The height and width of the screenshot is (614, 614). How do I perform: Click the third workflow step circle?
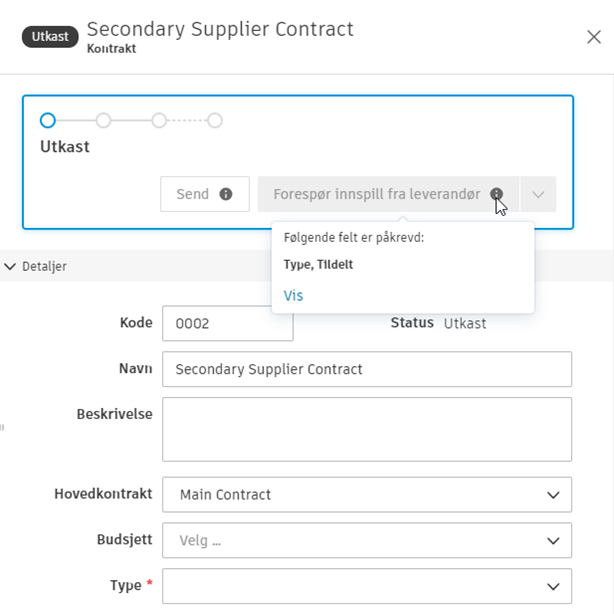159,121
